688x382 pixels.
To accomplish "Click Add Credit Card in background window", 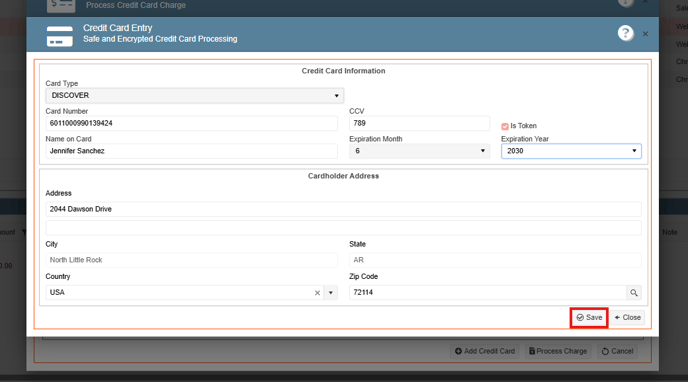I will pyautogui.click(x=485, y=351).
